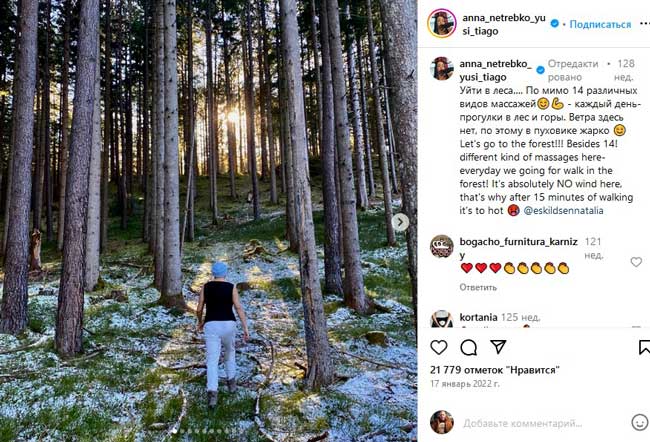Open kortania's profile avatar
Viewport: 650px width, 442px height.
point(441,319)
